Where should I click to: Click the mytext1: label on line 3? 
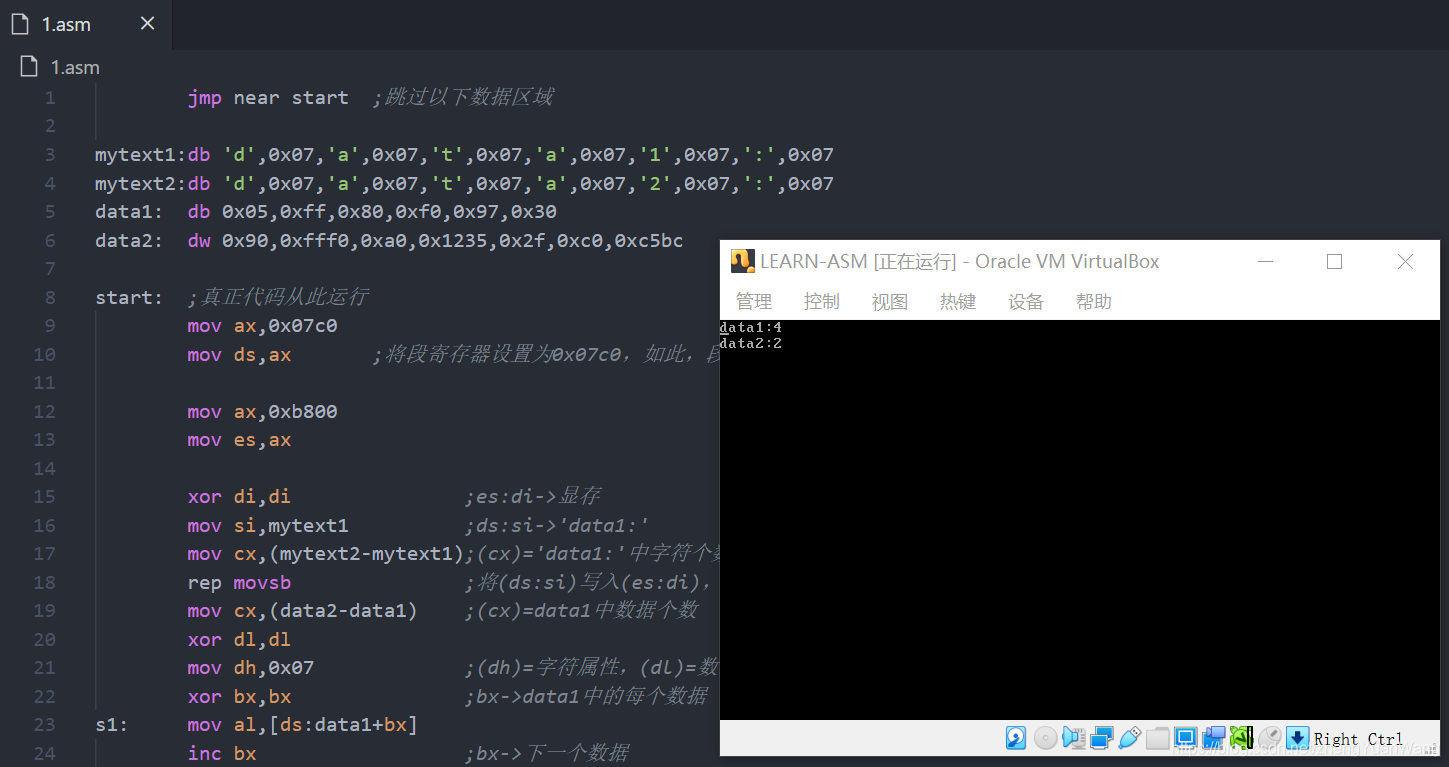[141, 155]
